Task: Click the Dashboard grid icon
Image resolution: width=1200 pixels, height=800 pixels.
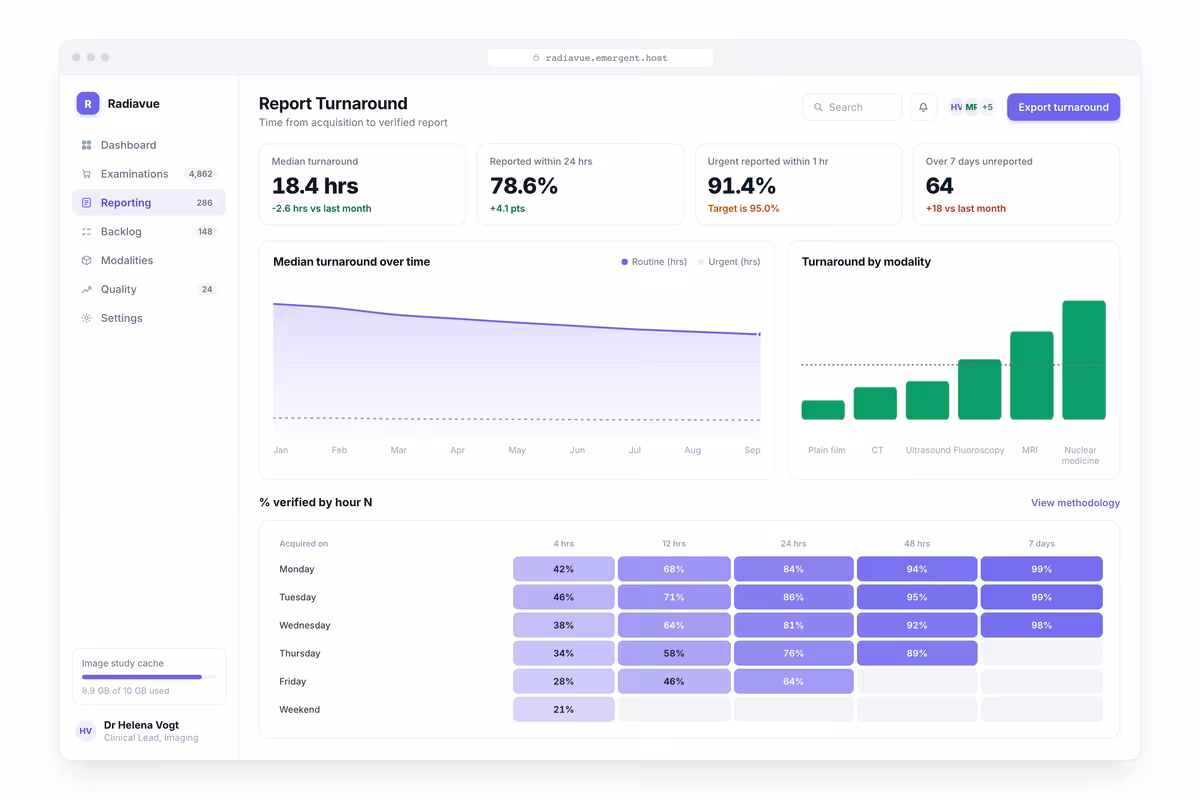Action: coord(87,145)
